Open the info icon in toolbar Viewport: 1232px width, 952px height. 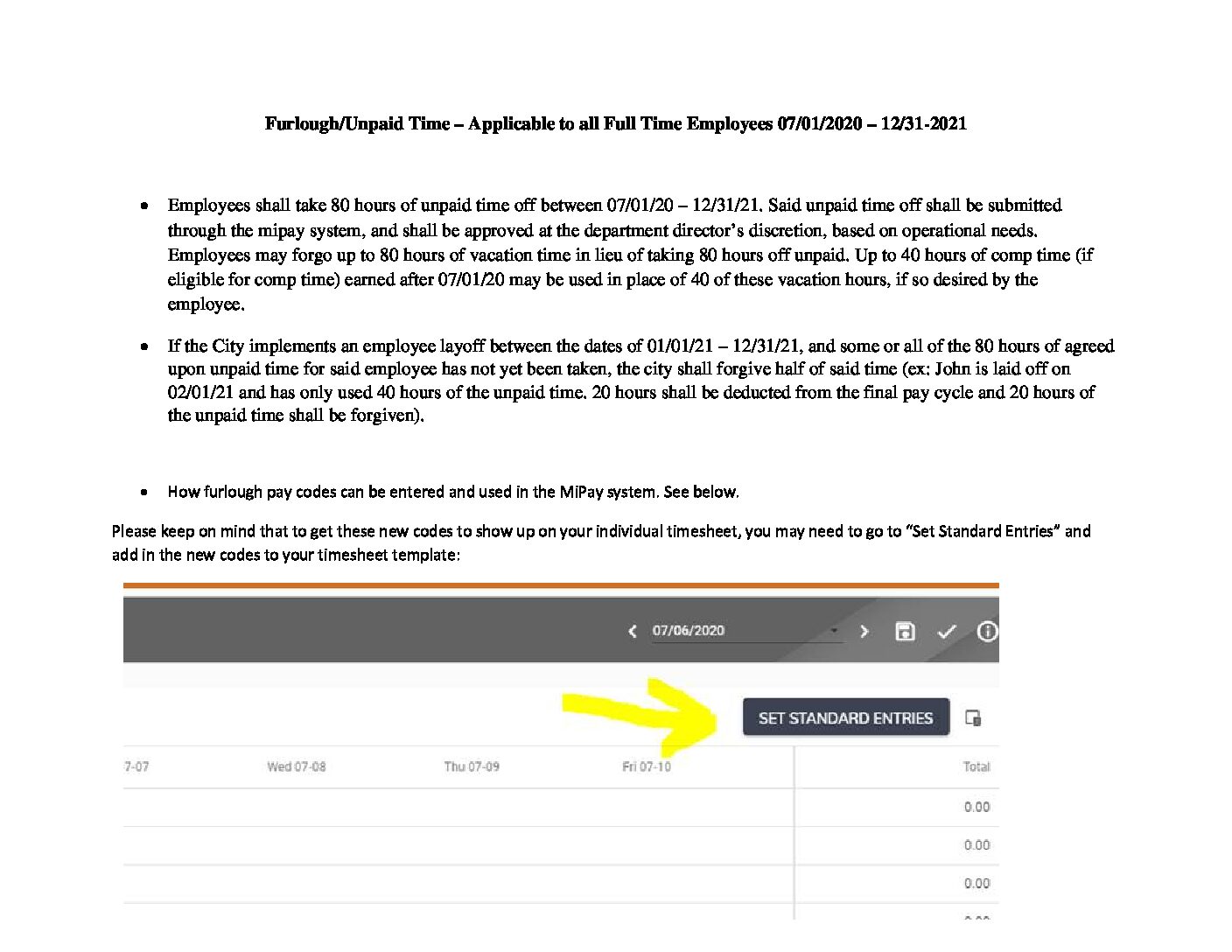[x=987, y=631]
